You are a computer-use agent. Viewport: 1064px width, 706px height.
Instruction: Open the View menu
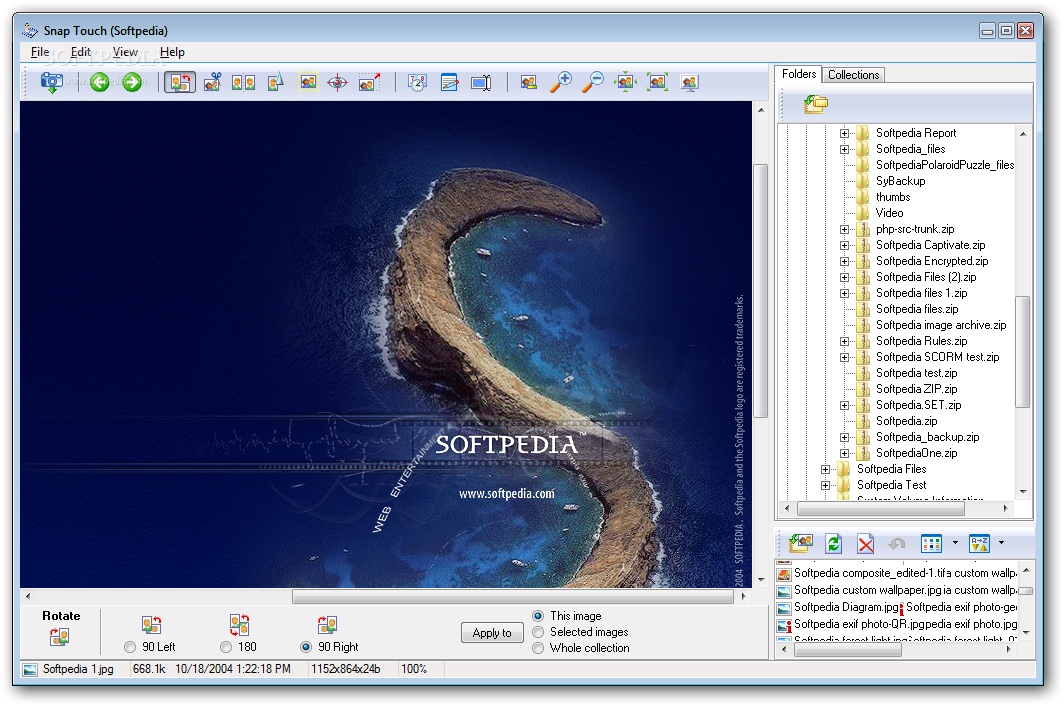(125, 52)
